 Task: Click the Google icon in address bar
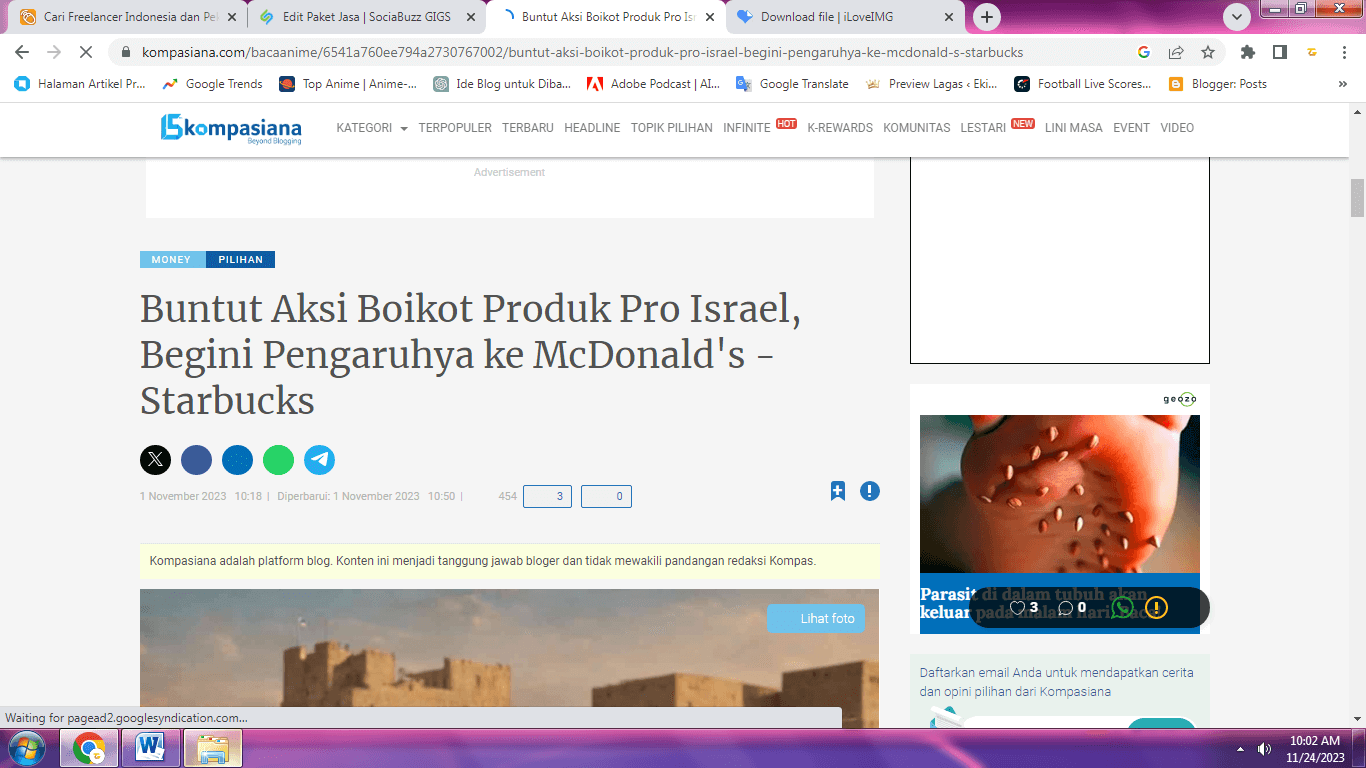1144,52
